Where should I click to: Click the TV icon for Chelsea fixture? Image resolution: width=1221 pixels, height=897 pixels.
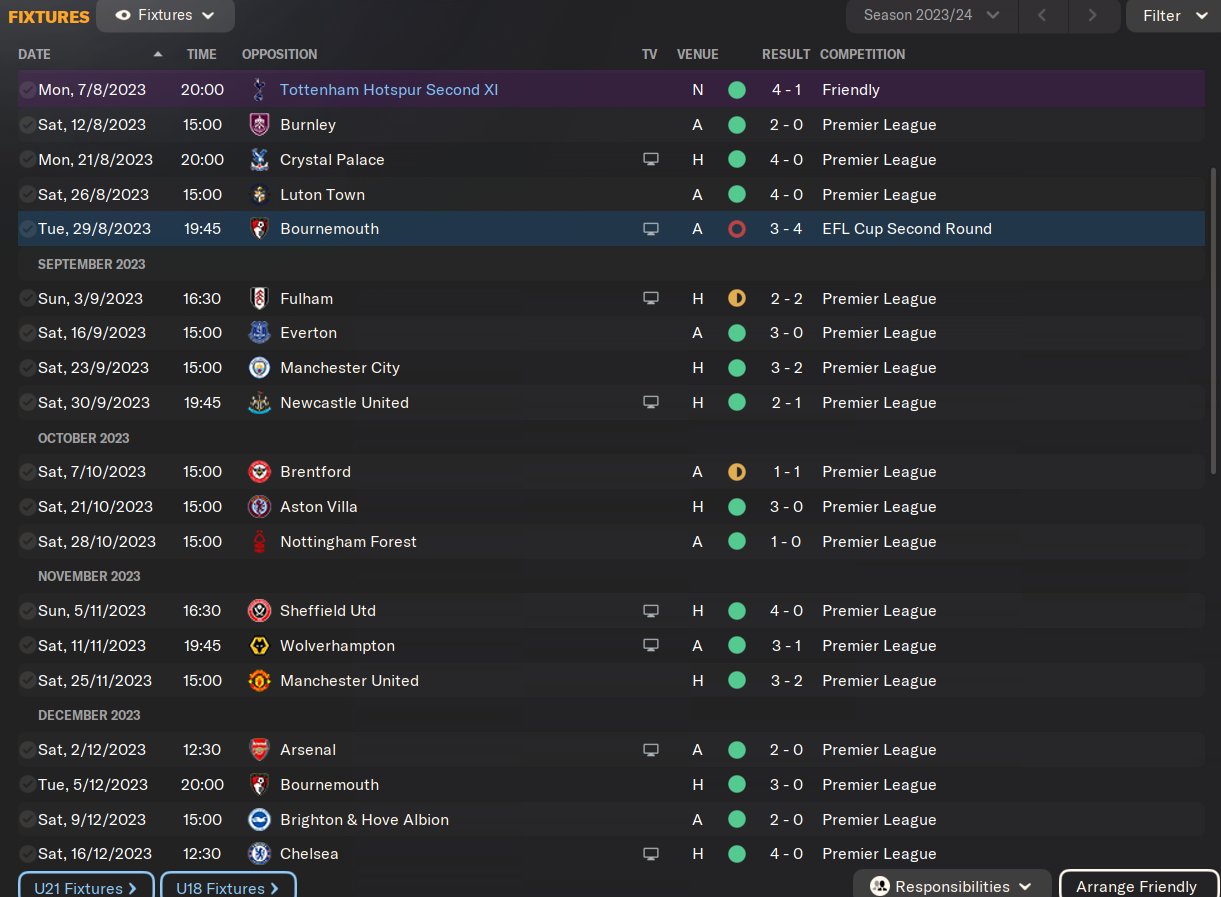point(651,854)
